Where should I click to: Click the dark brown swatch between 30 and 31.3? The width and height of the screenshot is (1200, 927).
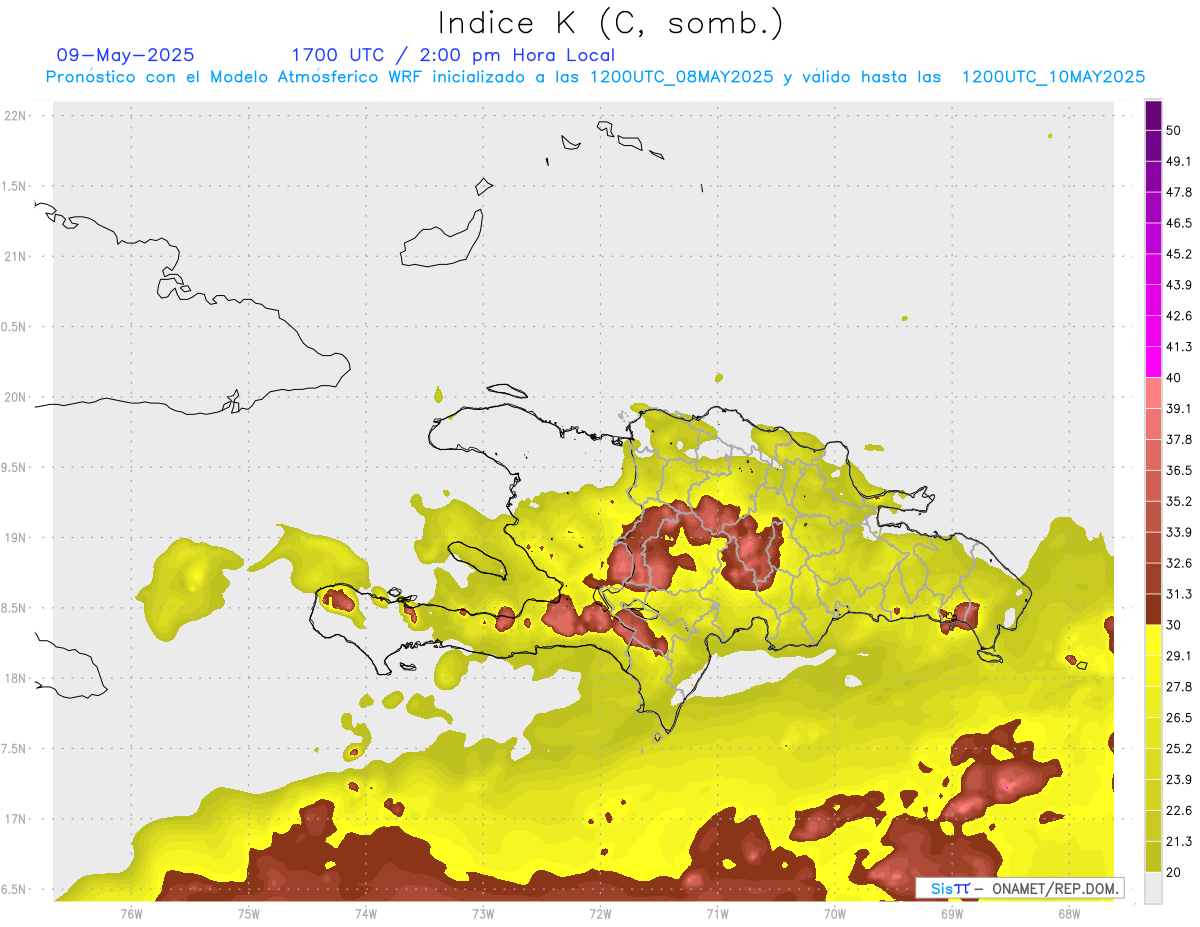[x=1153, y=610]
